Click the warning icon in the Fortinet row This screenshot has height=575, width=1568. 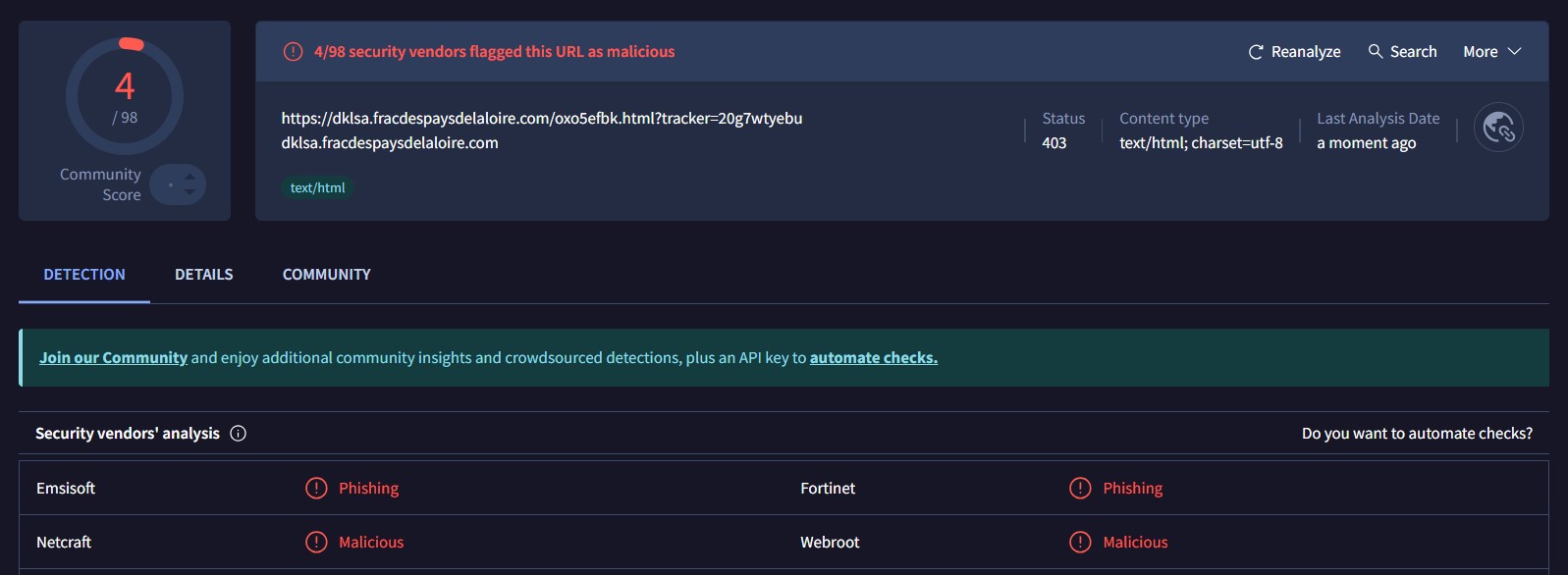pos(1080,489)
